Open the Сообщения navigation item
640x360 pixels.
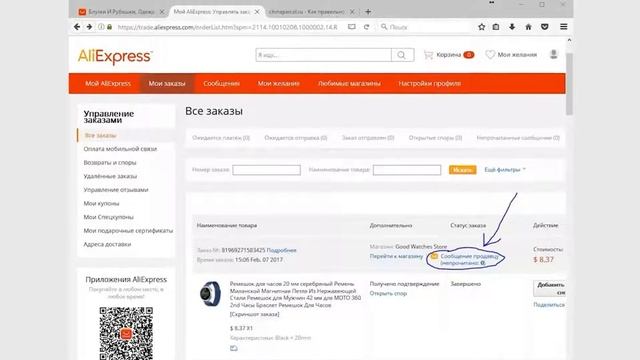click(x=222, y=84)
